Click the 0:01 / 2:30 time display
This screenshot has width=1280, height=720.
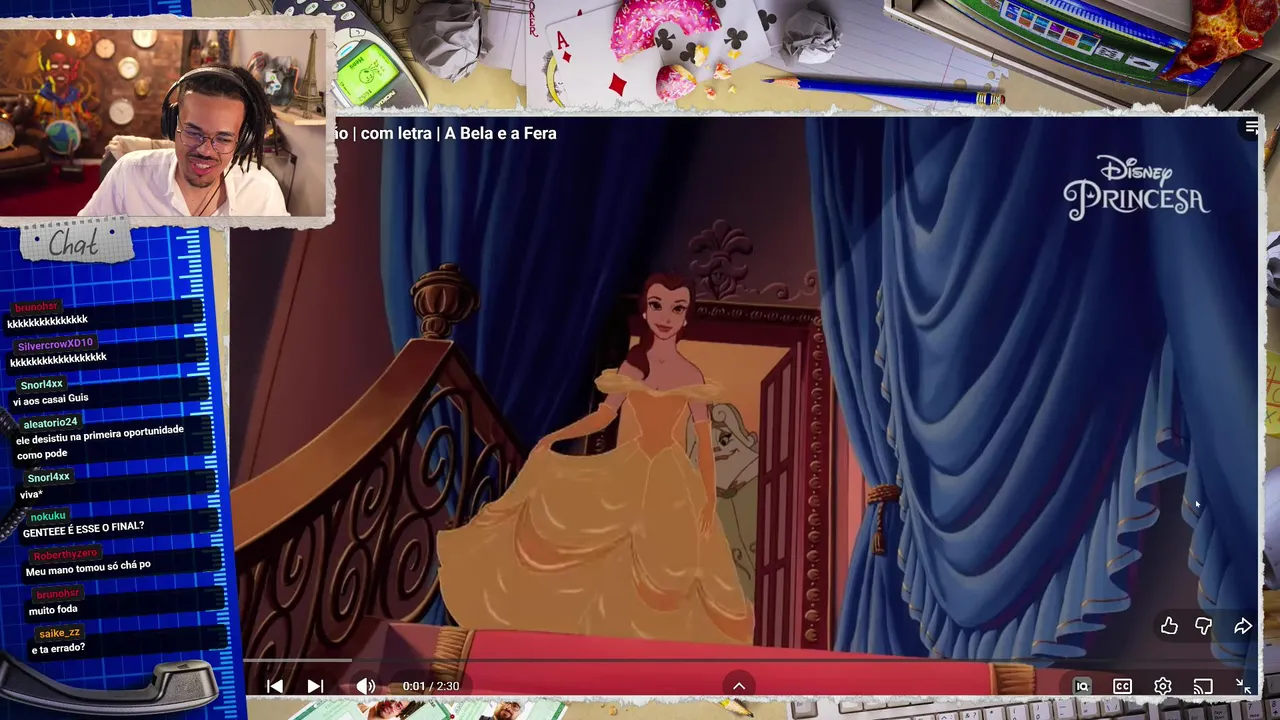click(x=431, y=686)
